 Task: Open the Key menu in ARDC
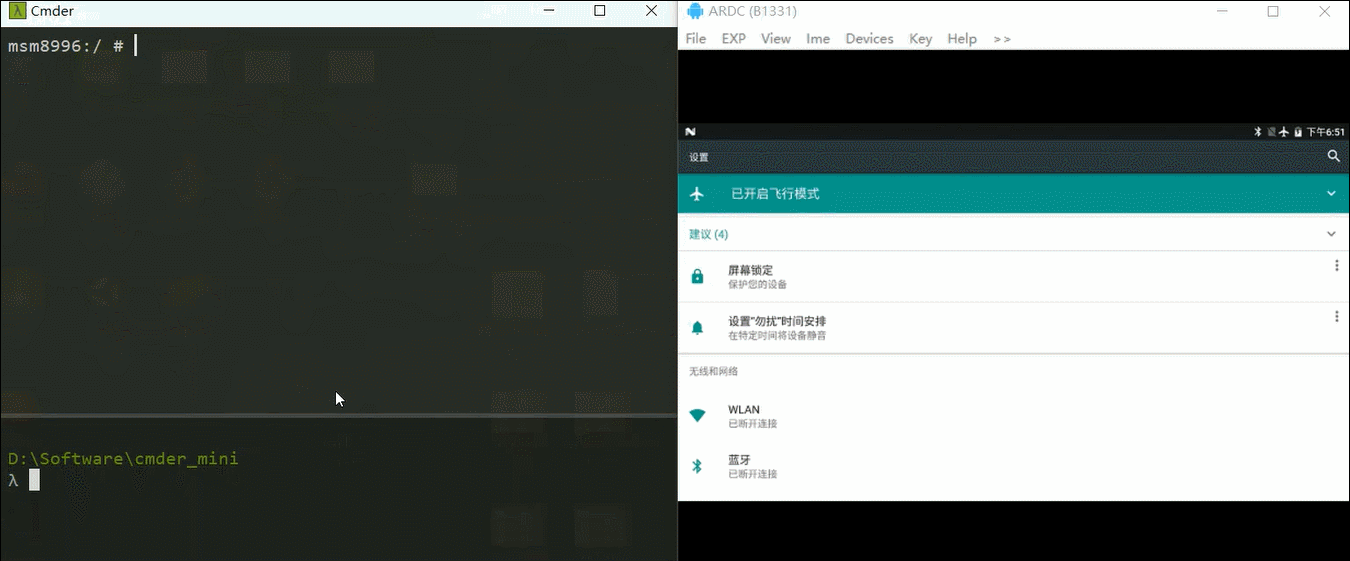pos(921,38)
